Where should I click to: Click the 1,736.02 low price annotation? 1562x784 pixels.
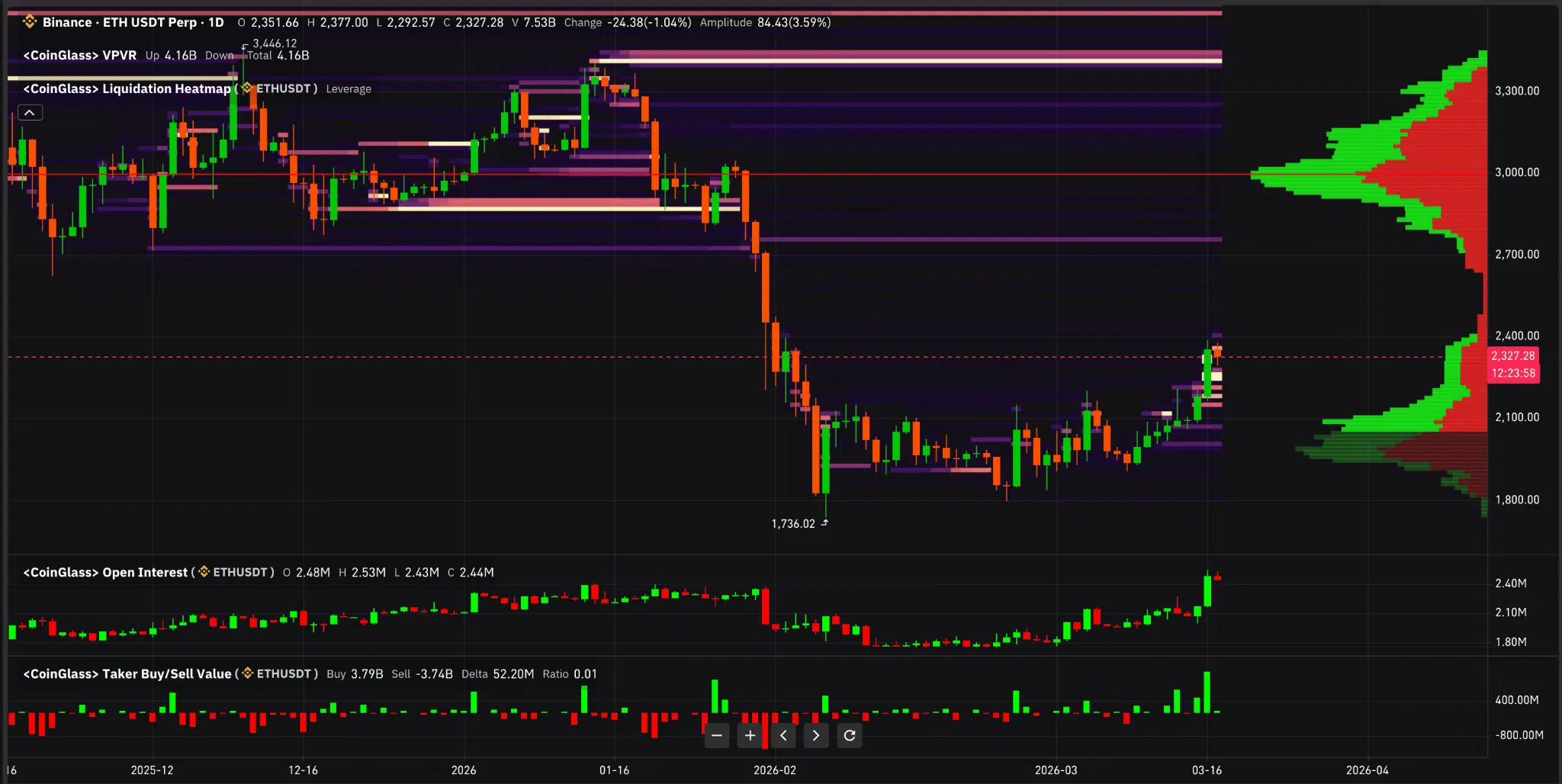pos(793,523)
